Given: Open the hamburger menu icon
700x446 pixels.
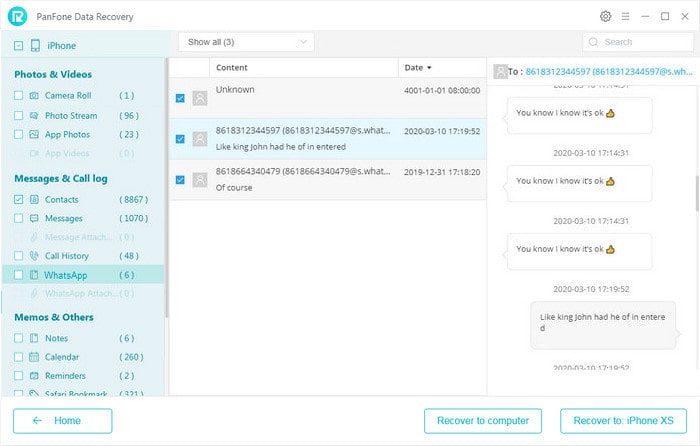Looking at the screenshot, I should tap(625, 17).
